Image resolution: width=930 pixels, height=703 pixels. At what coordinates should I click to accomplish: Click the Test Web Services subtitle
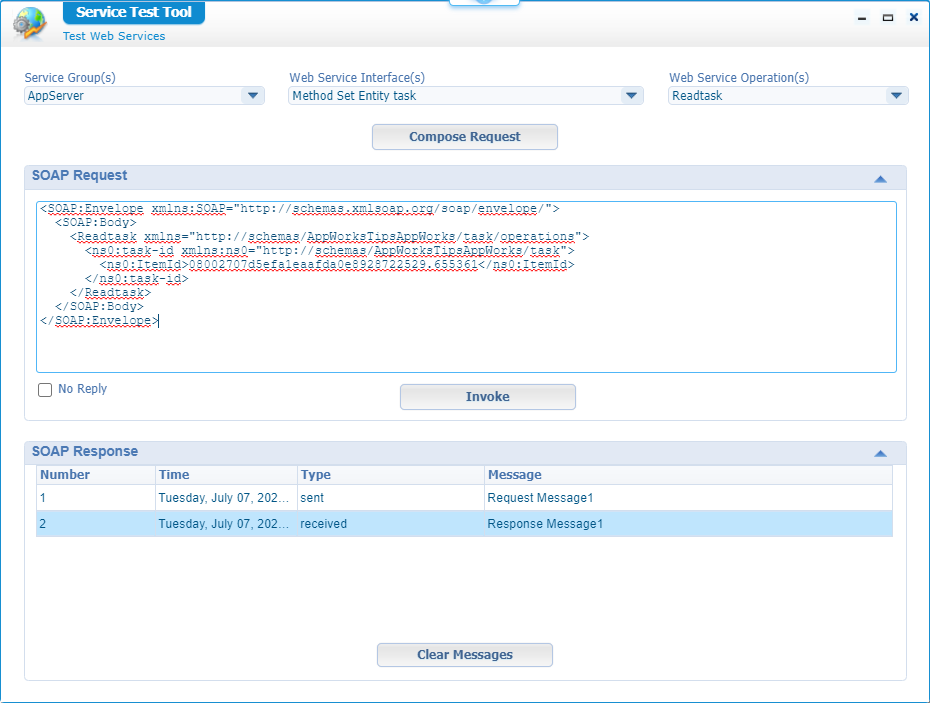pos(113,36)
